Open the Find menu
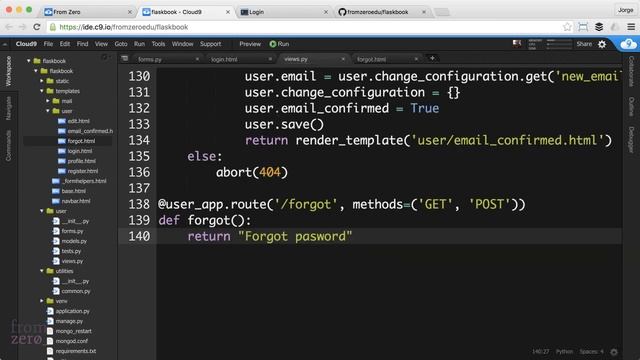The height and width of the screenshot is (360, 640). (x=82, y=44)
